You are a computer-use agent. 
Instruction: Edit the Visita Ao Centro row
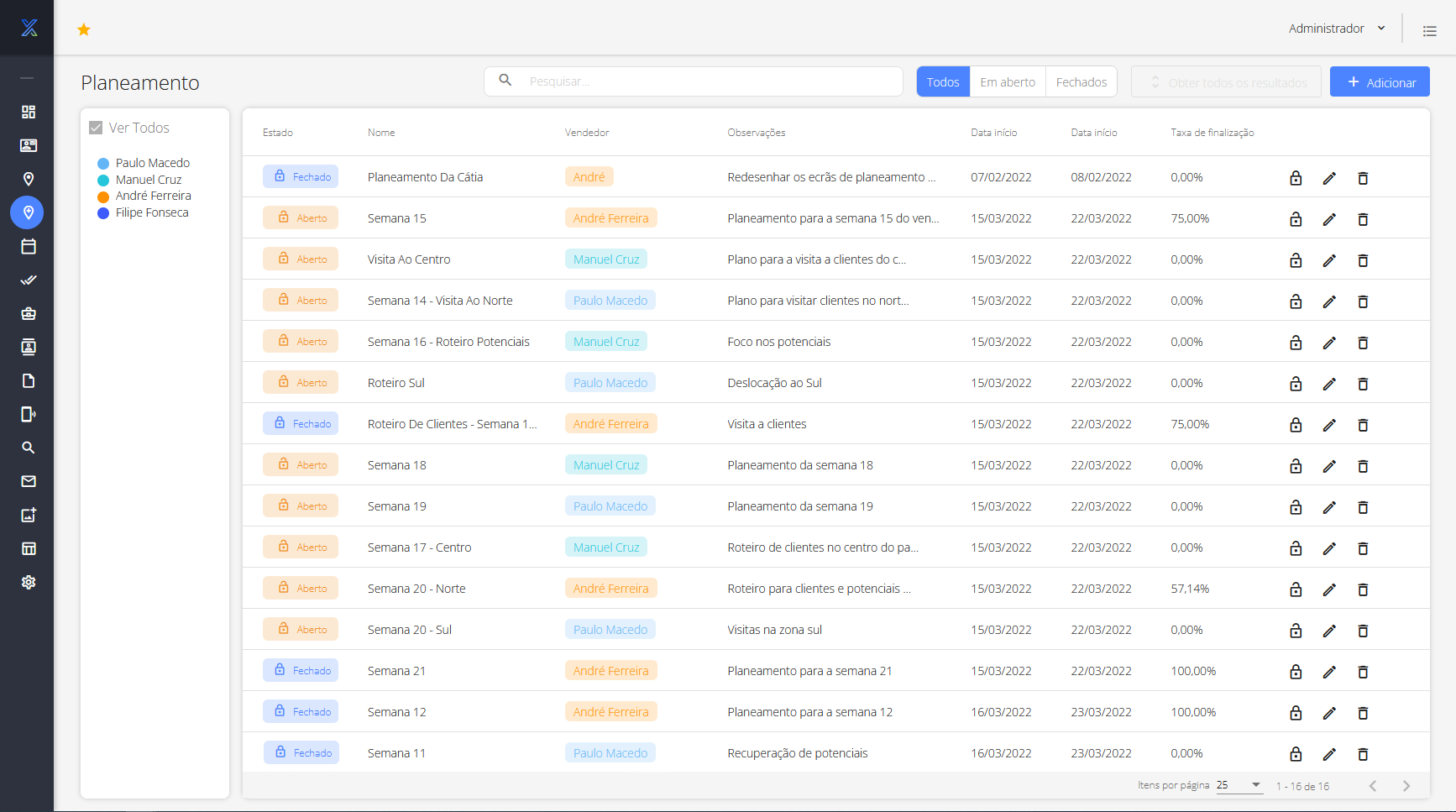coord(1329,260)
